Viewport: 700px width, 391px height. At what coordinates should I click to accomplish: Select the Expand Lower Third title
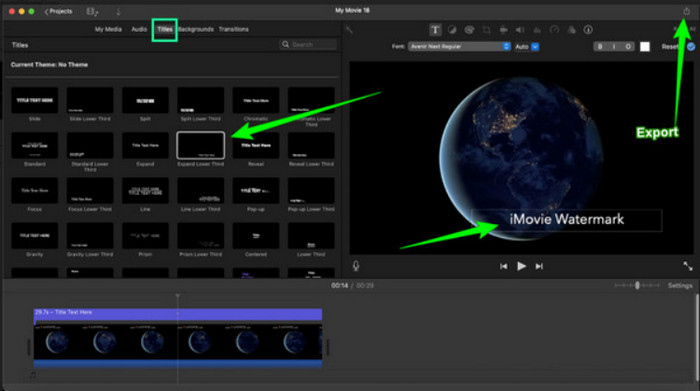(200, 146)
